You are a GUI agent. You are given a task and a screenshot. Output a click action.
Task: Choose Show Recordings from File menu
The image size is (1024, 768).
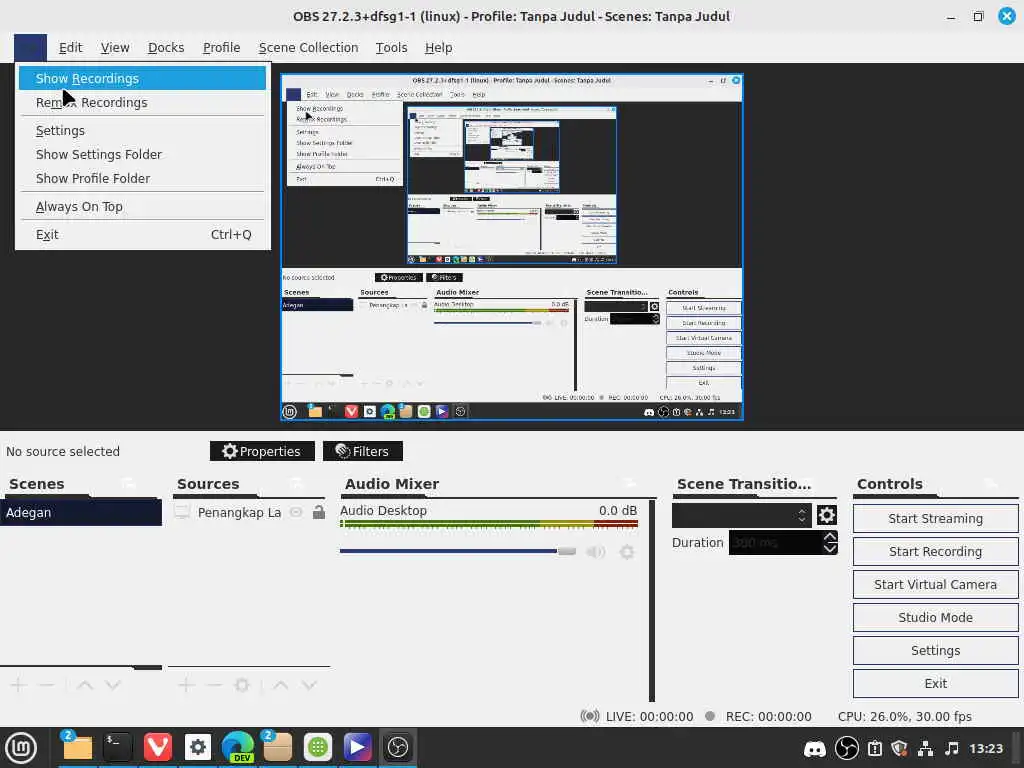(142, 78)
